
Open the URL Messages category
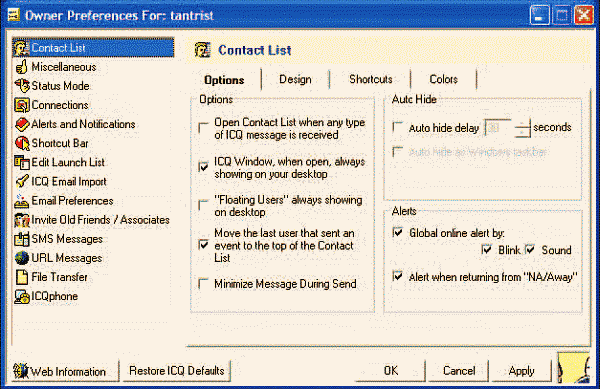[67, 258]
